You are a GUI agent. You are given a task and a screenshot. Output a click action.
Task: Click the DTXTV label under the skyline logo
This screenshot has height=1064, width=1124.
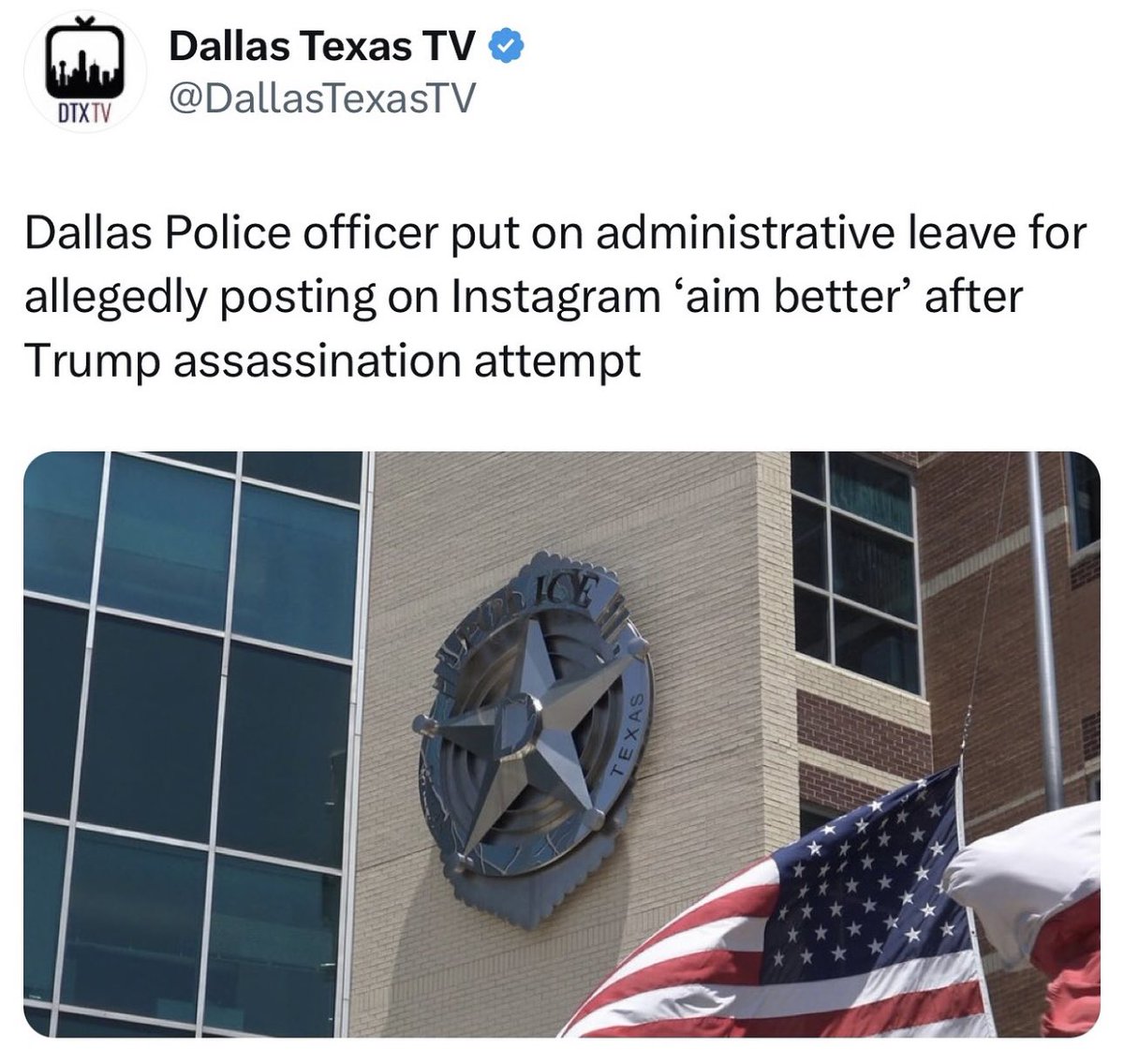point(85,115)
